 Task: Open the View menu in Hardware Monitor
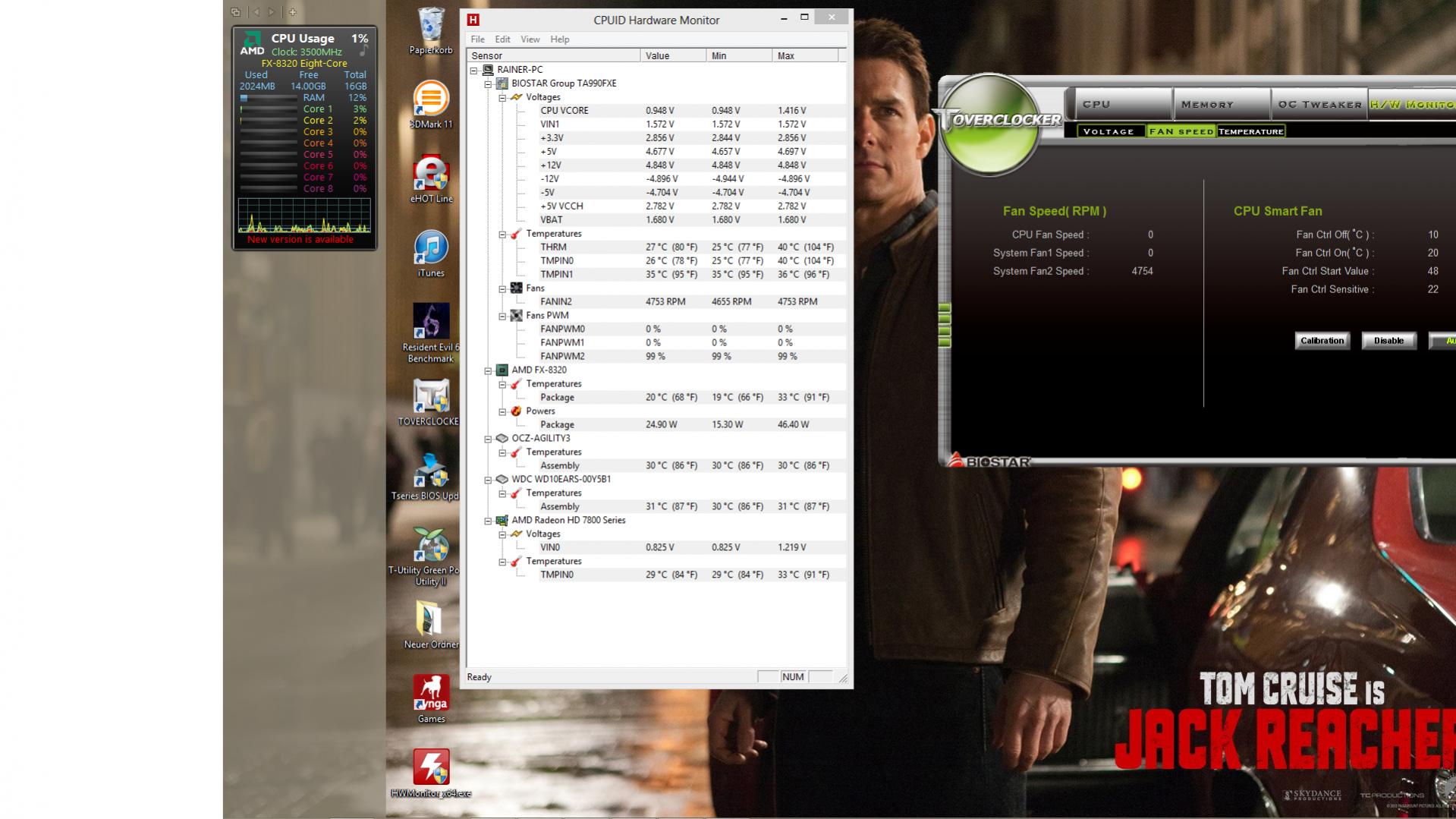pyautogui.click(x=530, y=39)
